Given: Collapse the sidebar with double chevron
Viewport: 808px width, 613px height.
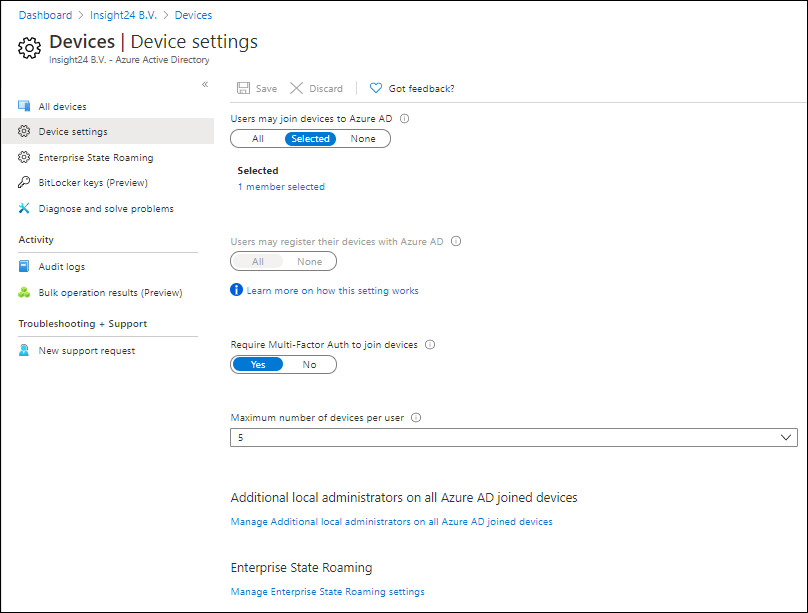Looking at the screenshot, I should pos(205,84).
